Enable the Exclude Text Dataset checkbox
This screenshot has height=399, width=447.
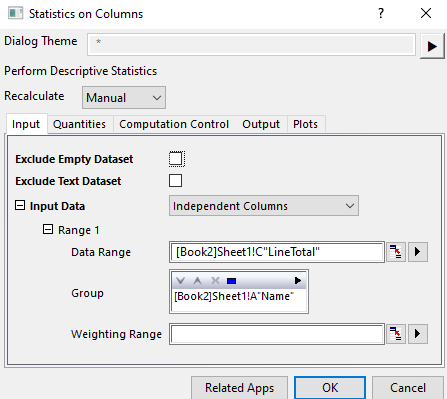click(x=176, y=181)
